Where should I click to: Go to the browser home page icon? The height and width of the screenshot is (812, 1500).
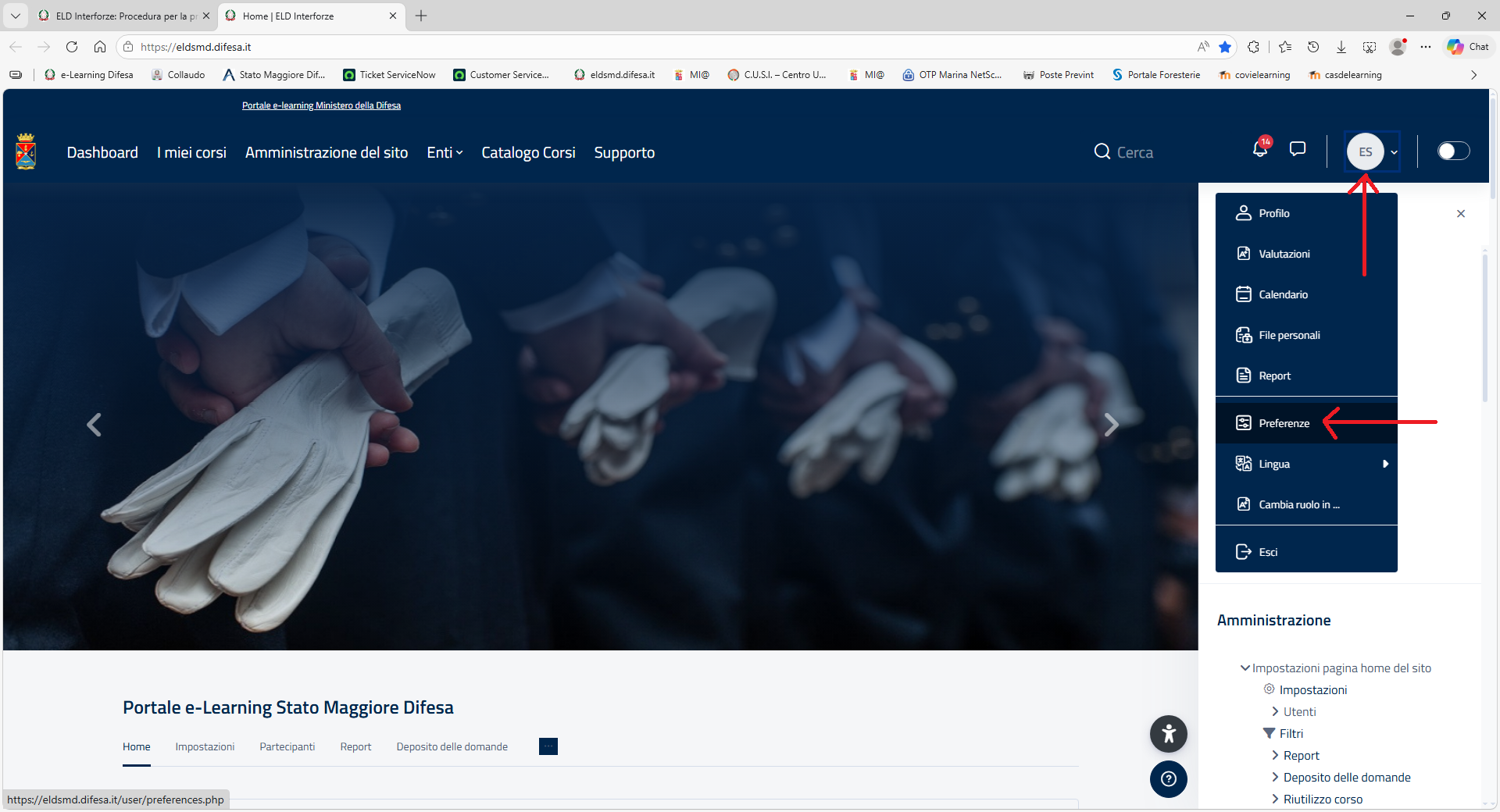[100, 47]
